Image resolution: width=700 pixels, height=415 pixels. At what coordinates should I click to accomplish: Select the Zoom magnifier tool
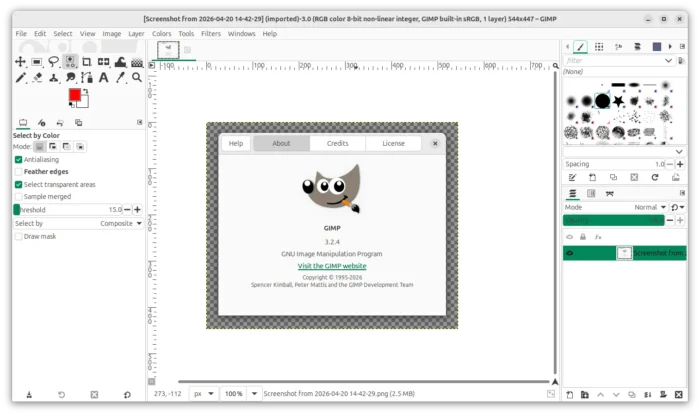point(134,77)
